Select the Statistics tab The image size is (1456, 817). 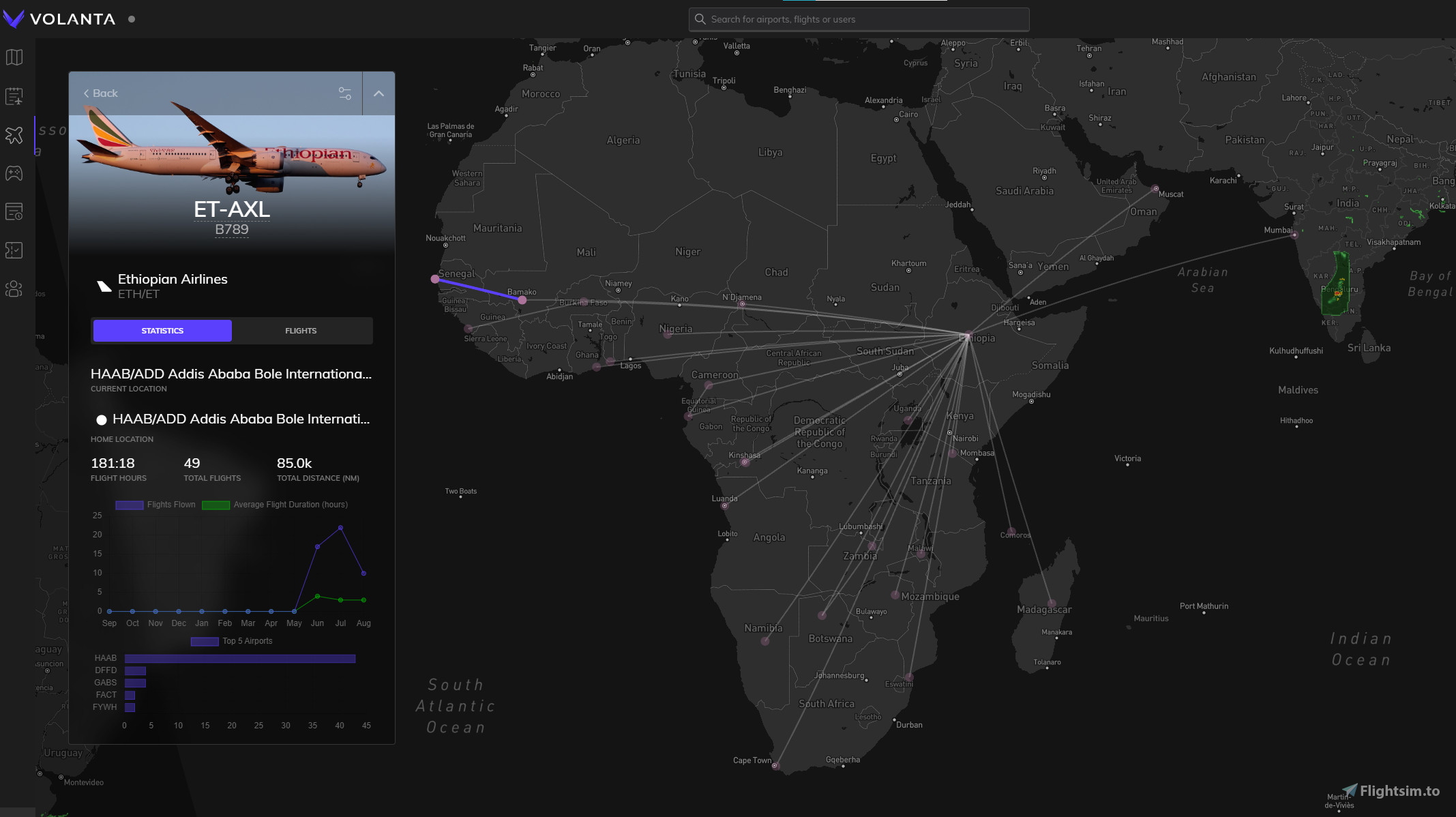(162, 330)
